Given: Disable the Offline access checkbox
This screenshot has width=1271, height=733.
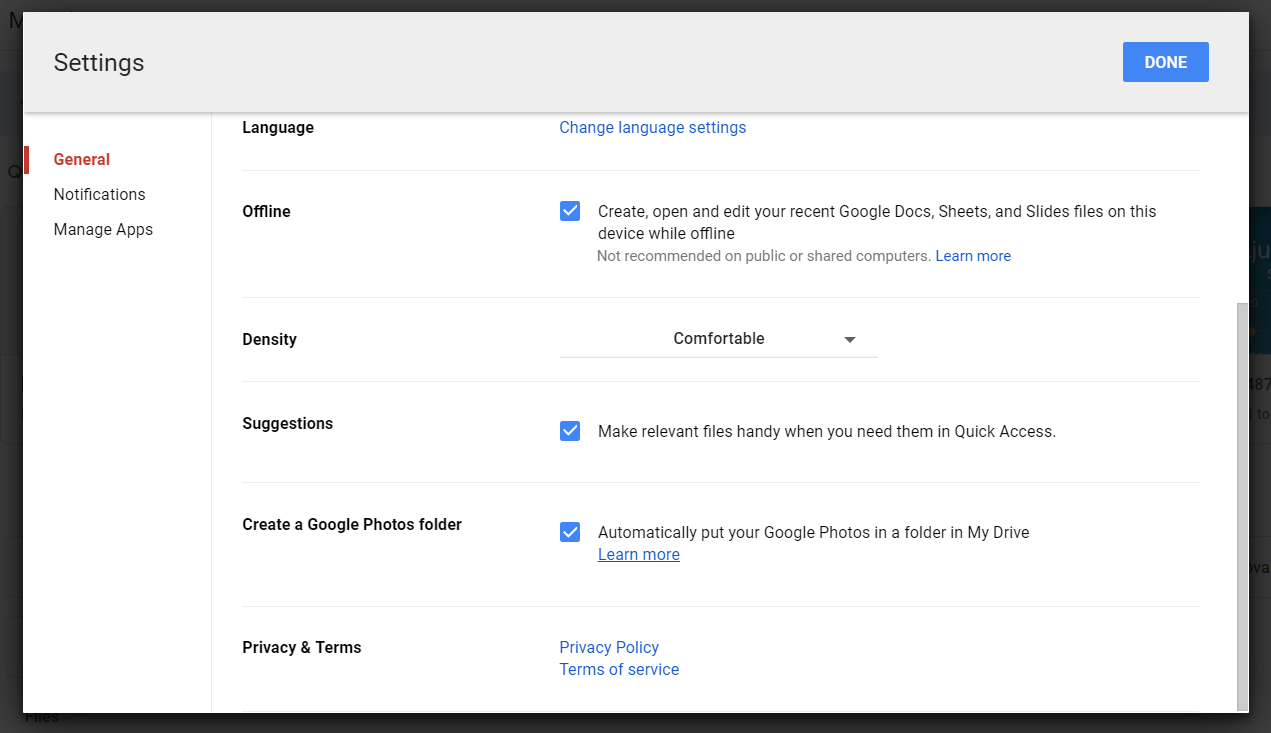Looking at the screenshot, I should pos(570,211).
